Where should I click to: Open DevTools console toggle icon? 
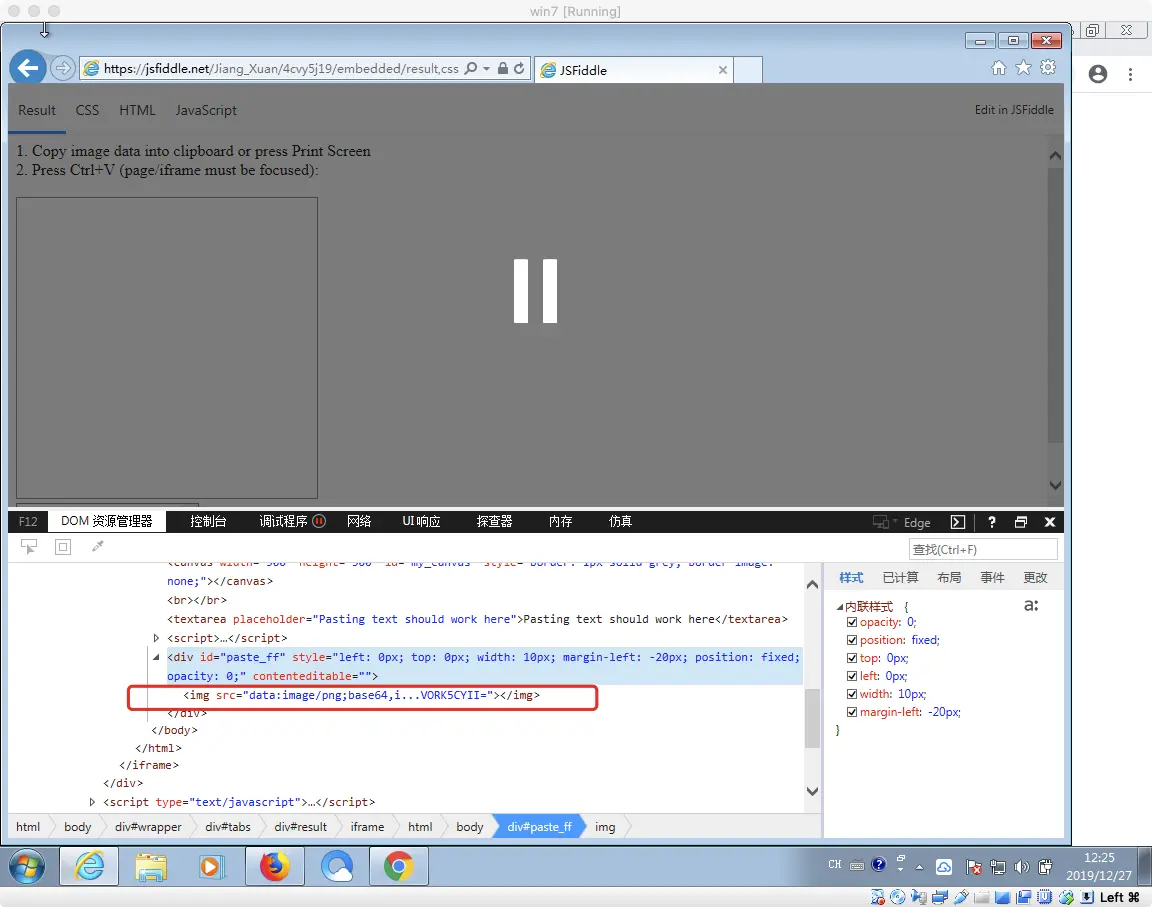958,521
